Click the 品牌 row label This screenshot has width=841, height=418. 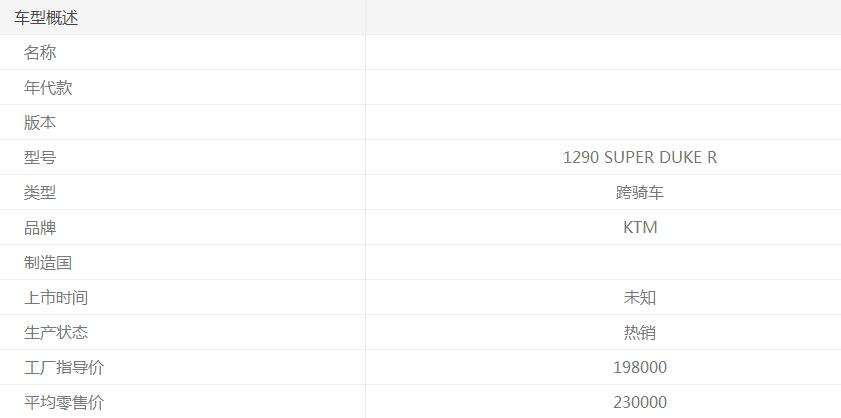pos(40,228)
